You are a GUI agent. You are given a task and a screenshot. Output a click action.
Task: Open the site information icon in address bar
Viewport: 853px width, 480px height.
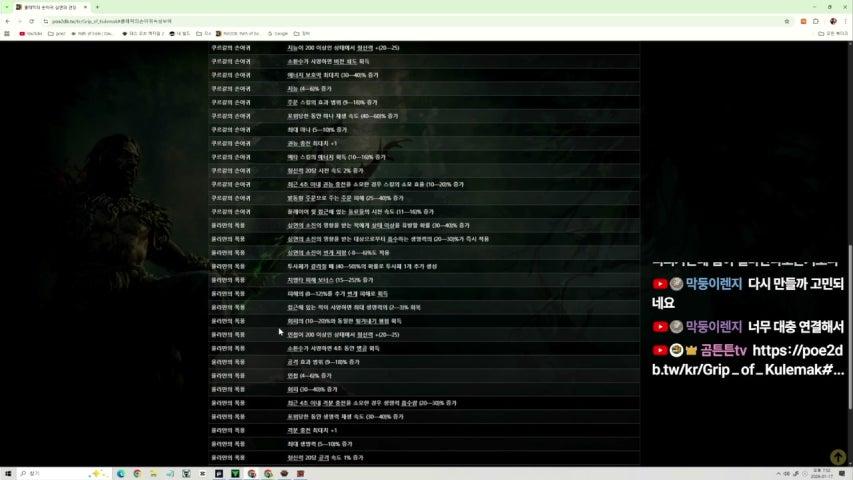(x=46, y=21)
